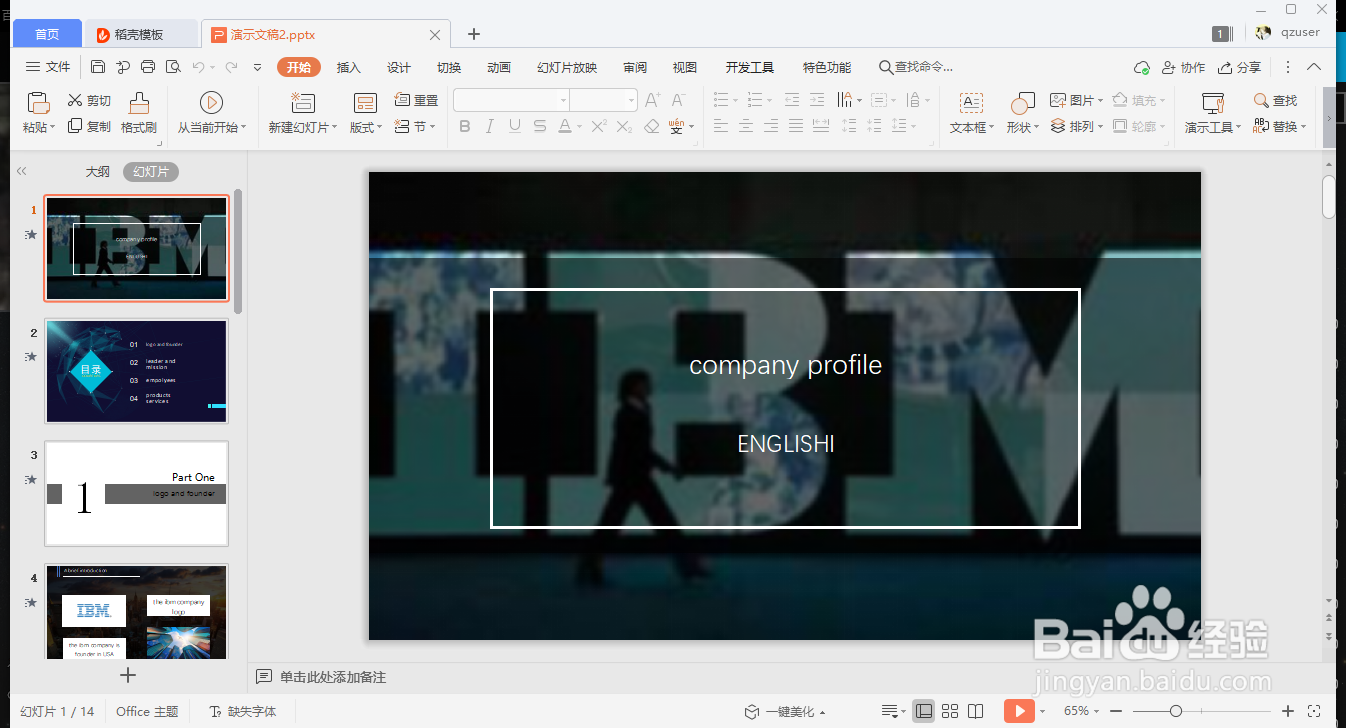The width and height of the screenshot is (1346, 728).
Task: Click the Undo arrow icon
Action: (x=198, y=67)
